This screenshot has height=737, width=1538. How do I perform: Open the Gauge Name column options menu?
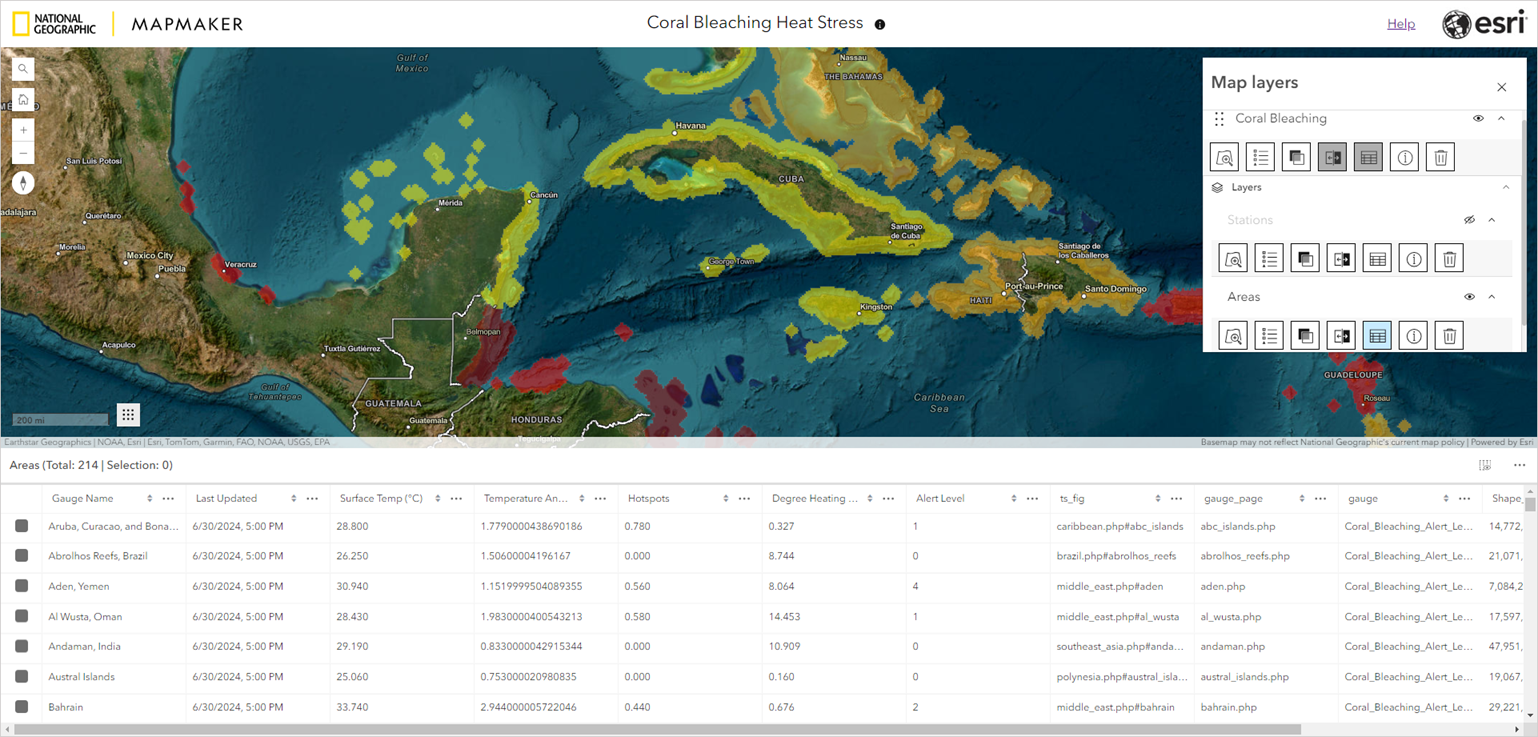tap(168, 497)
